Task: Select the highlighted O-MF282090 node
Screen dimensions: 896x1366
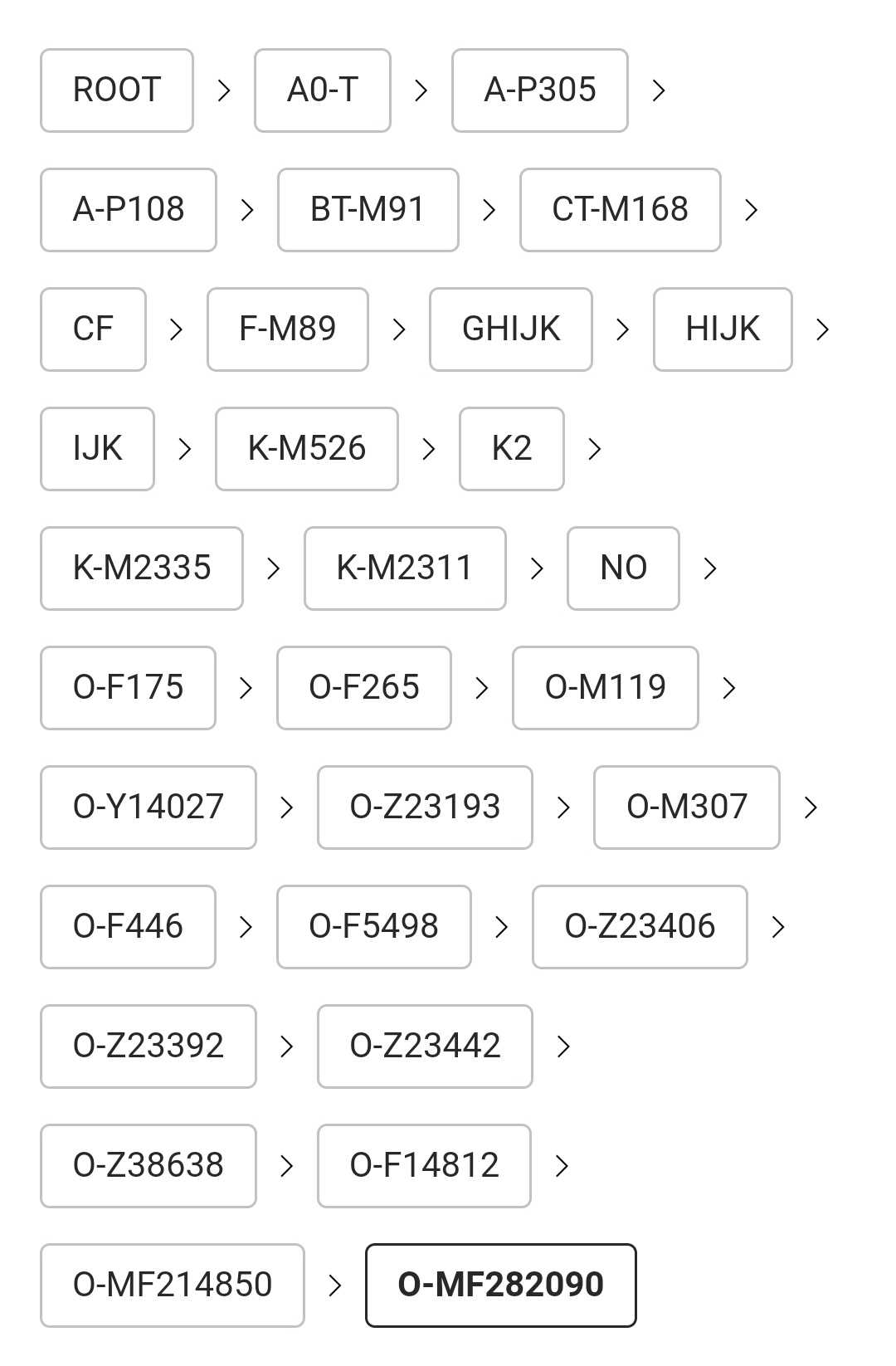Action: click(x=501, y=1286)
